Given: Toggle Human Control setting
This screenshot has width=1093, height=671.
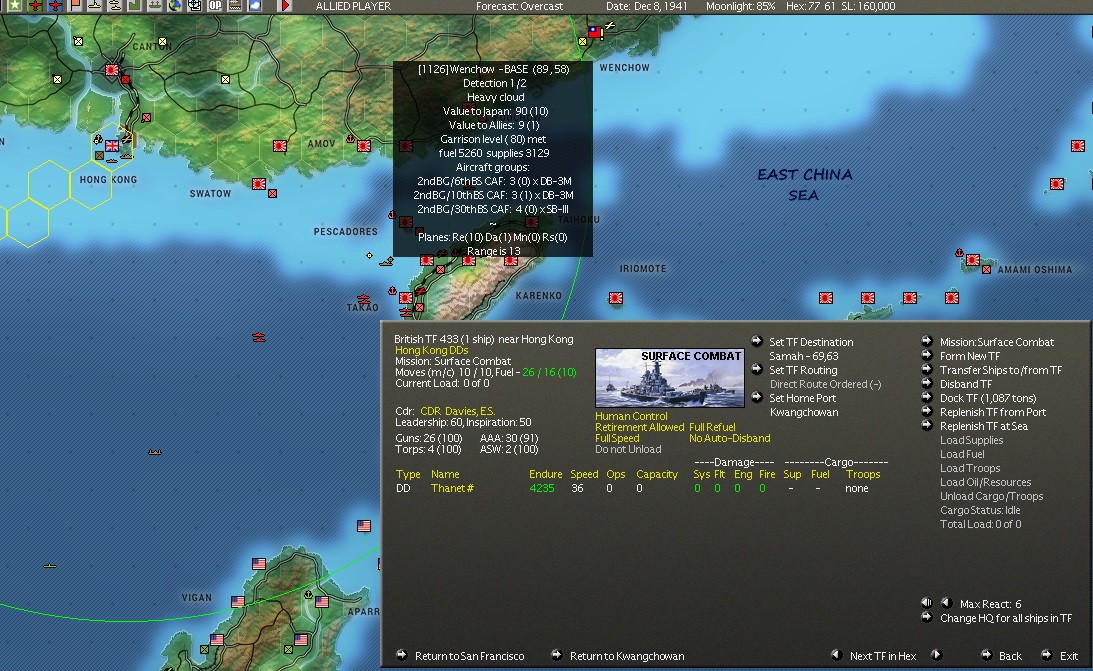Looking at the screenshot, I should (631, 416).
